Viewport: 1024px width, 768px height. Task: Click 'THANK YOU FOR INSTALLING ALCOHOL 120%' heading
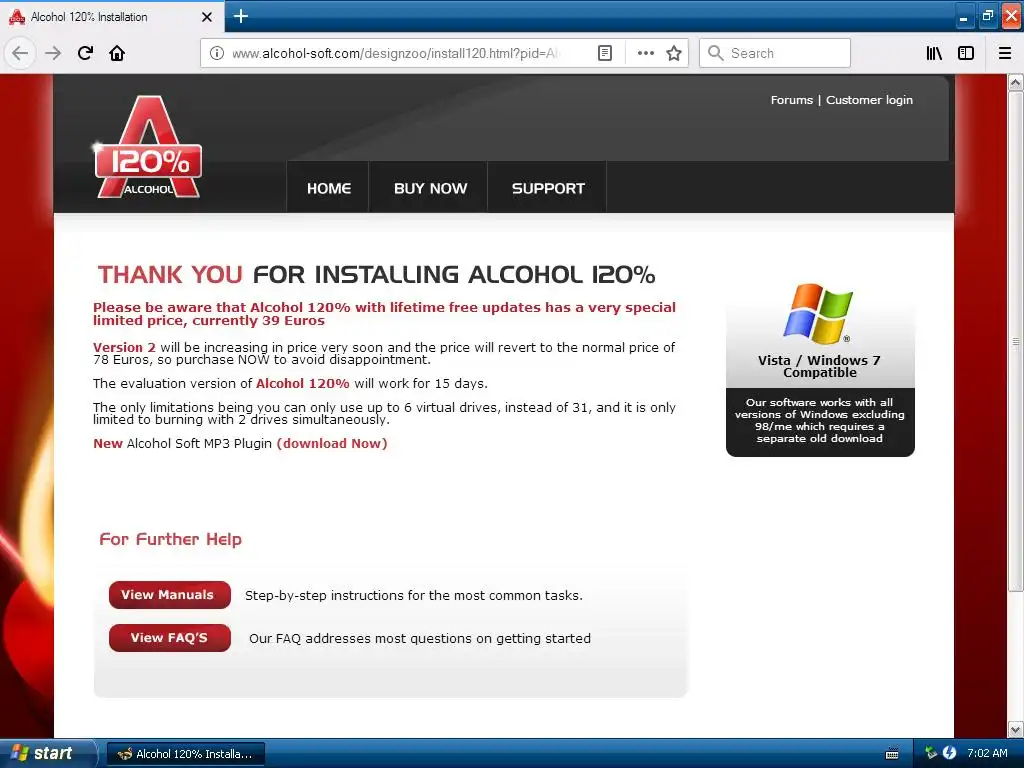[x=376, y=274]
